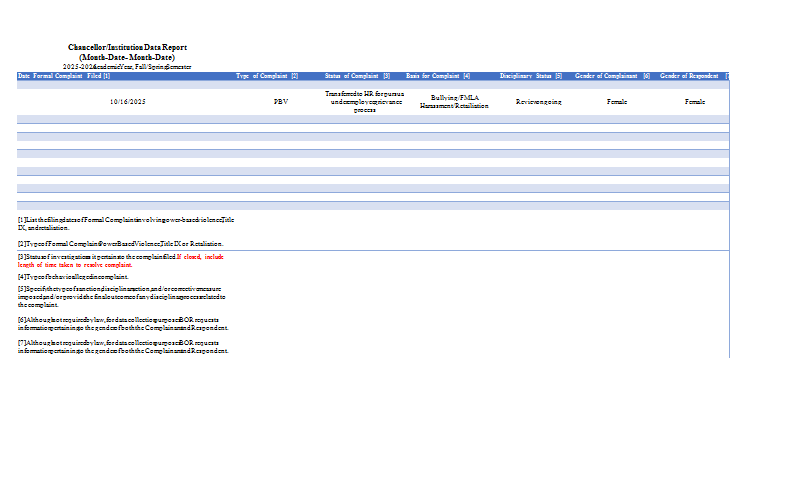Image resolution: width=800 pixels, height=486 pixels.
Task: Click the 2025-2026 academic year semester line
Action: 127,66
